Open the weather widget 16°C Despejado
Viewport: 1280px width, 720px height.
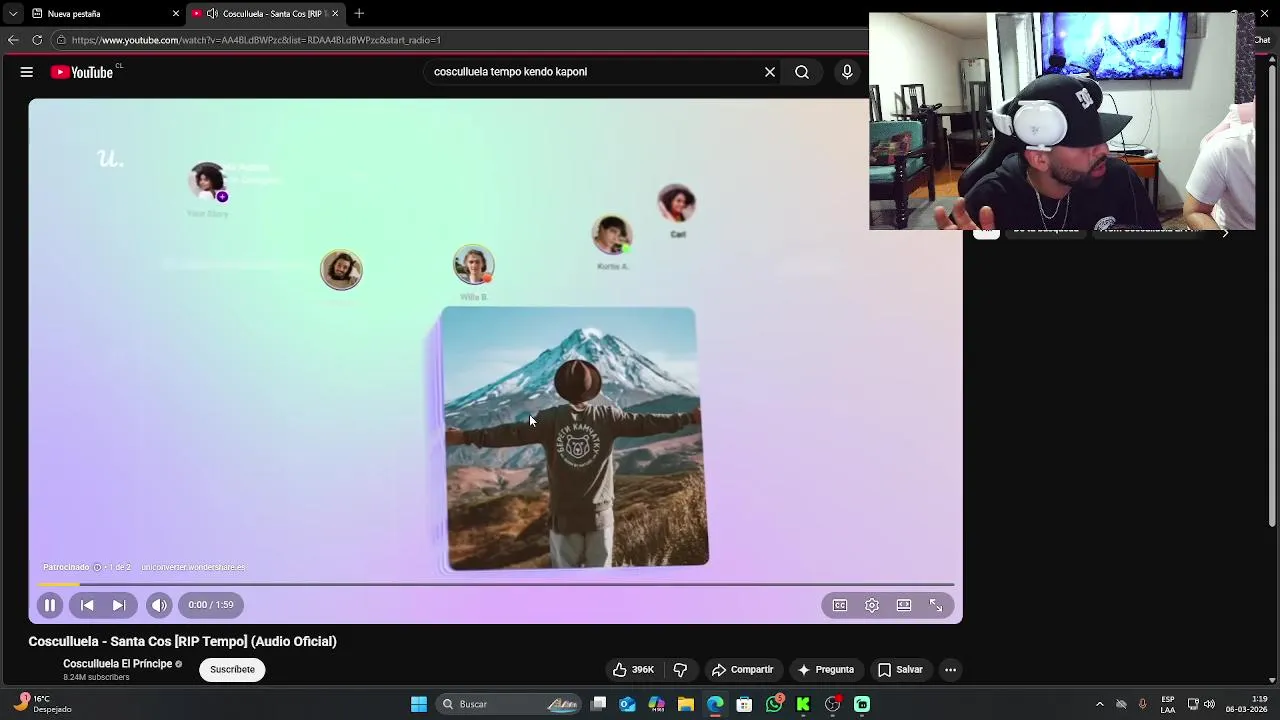point(42,704)
